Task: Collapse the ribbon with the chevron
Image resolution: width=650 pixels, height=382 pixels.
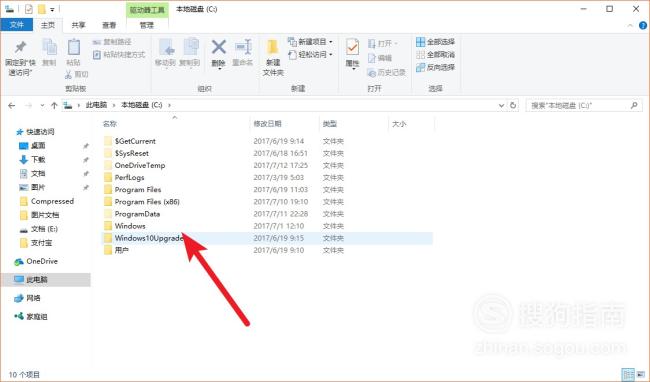Action: coord(630,25)
